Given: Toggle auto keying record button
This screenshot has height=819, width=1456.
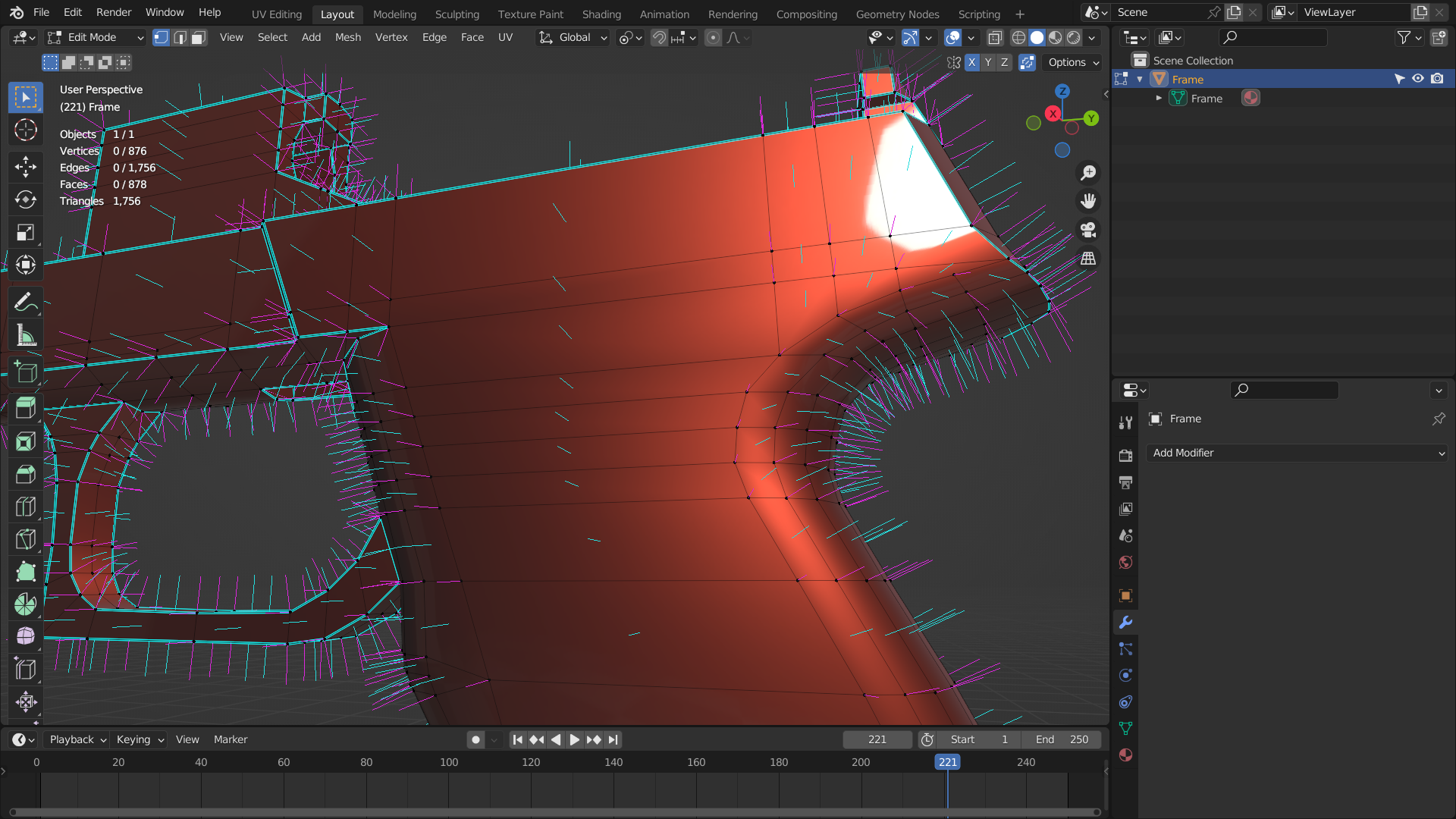Looking at the screenshot, I should point(475,739).
